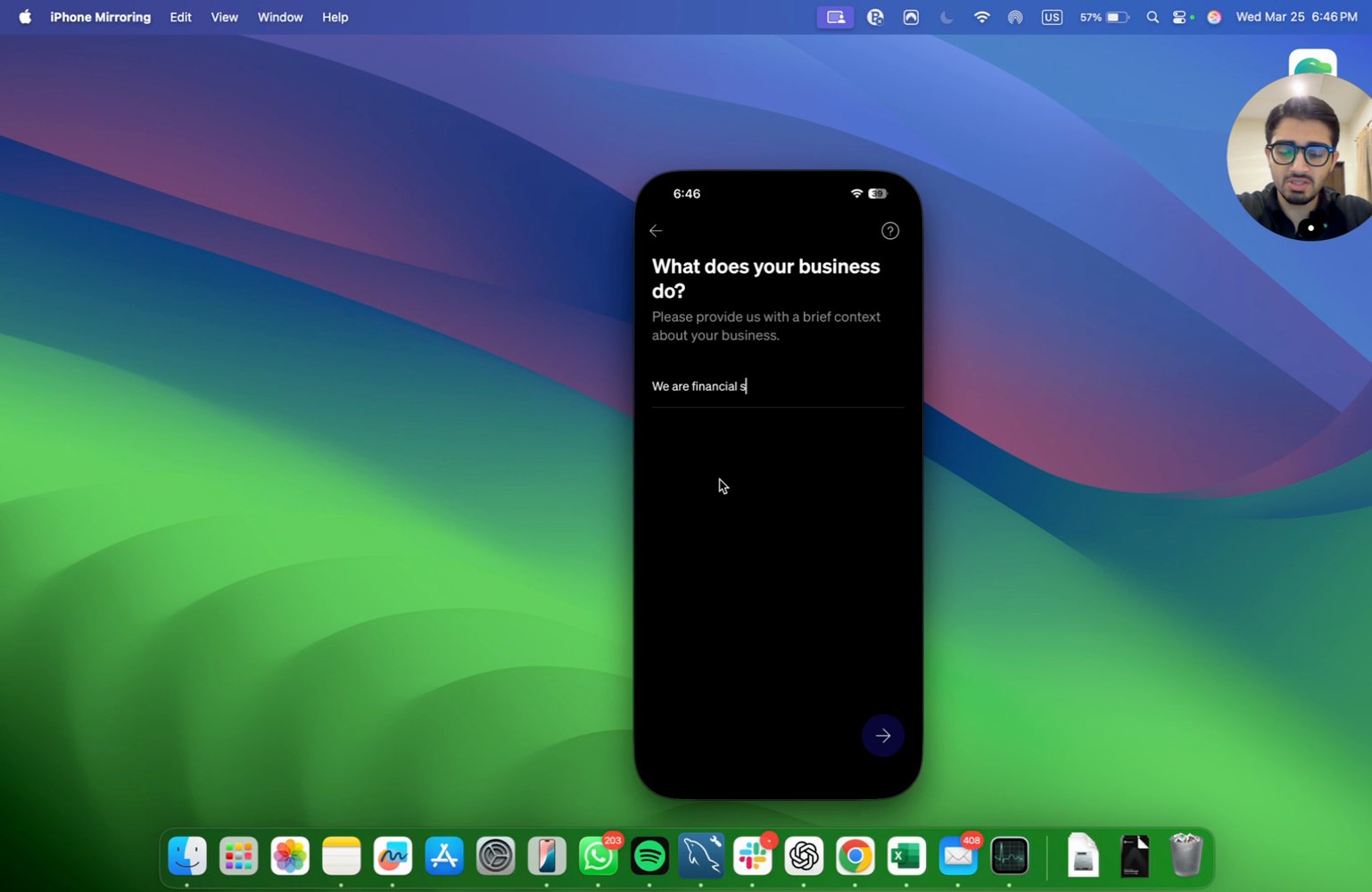Open the Window menu

(x=280, y=17)
